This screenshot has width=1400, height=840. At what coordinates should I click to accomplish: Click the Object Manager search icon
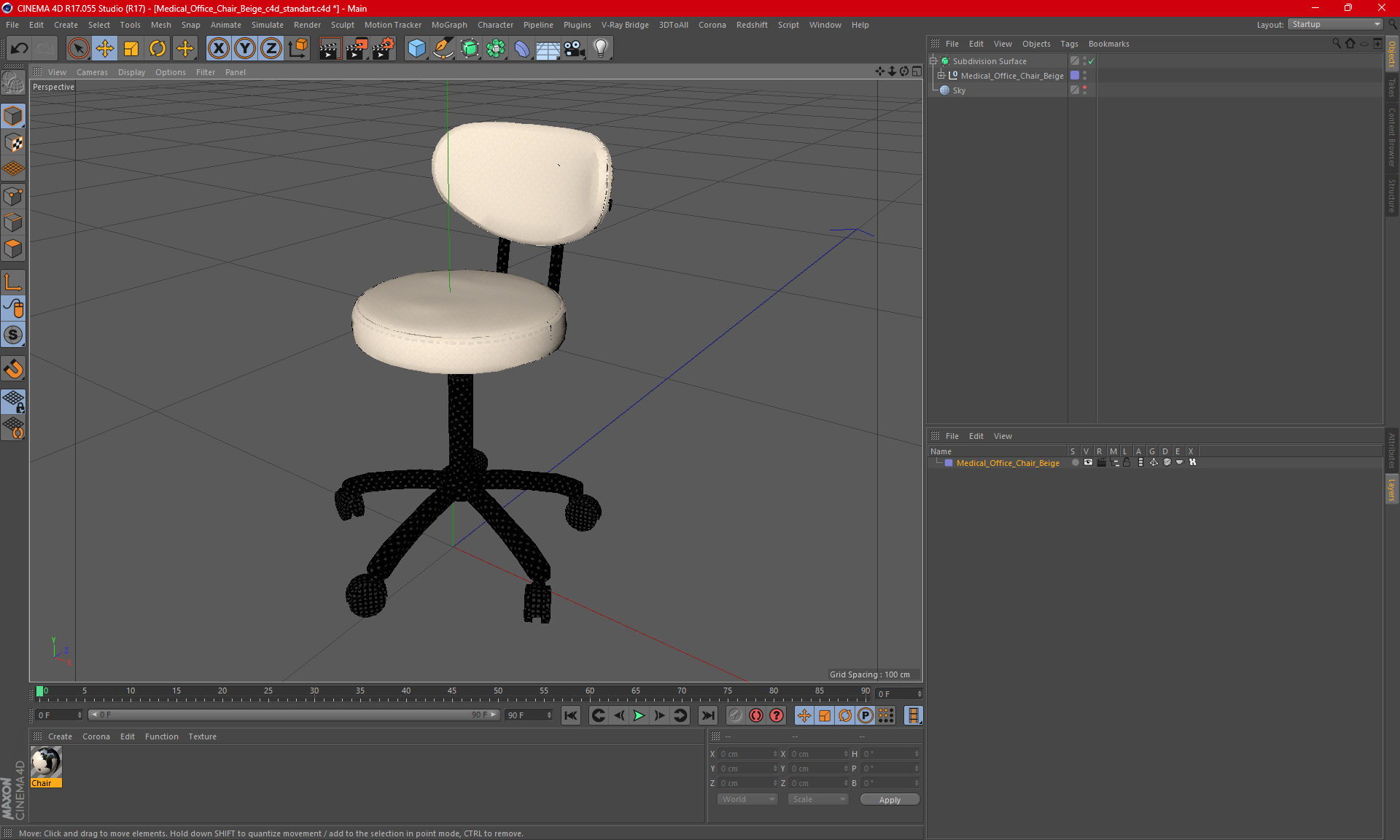click(1336, 44)
